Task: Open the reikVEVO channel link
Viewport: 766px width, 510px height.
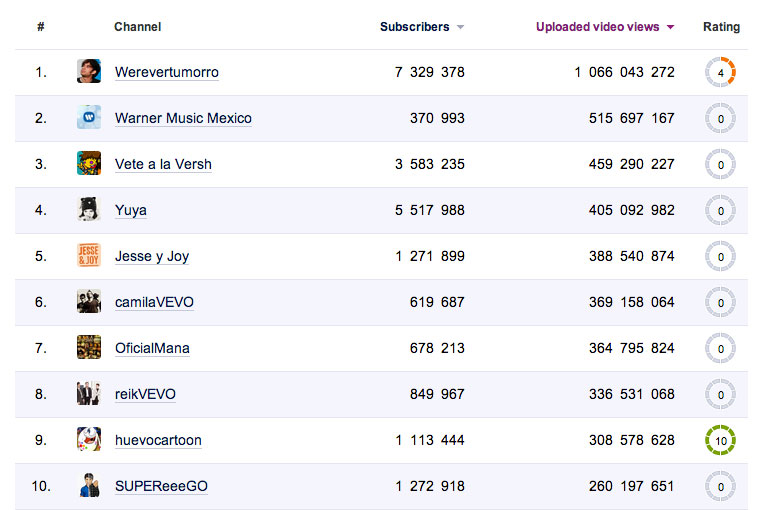Action: click(x=145, y=394)
